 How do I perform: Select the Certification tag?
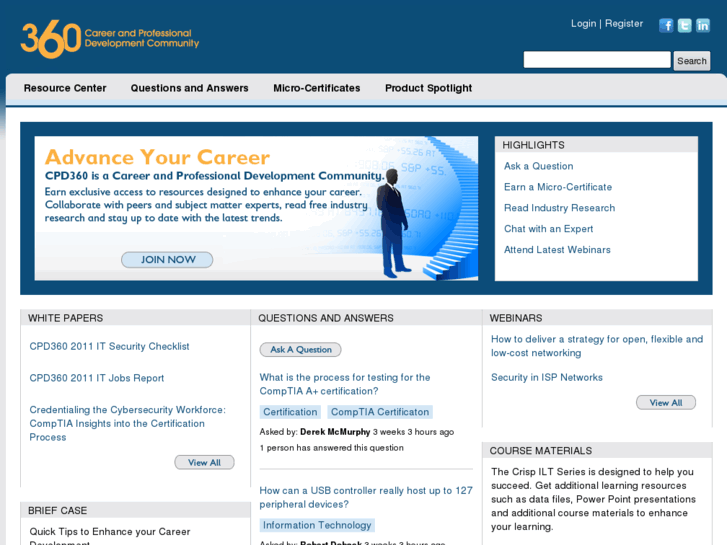(x=290, y=412)
